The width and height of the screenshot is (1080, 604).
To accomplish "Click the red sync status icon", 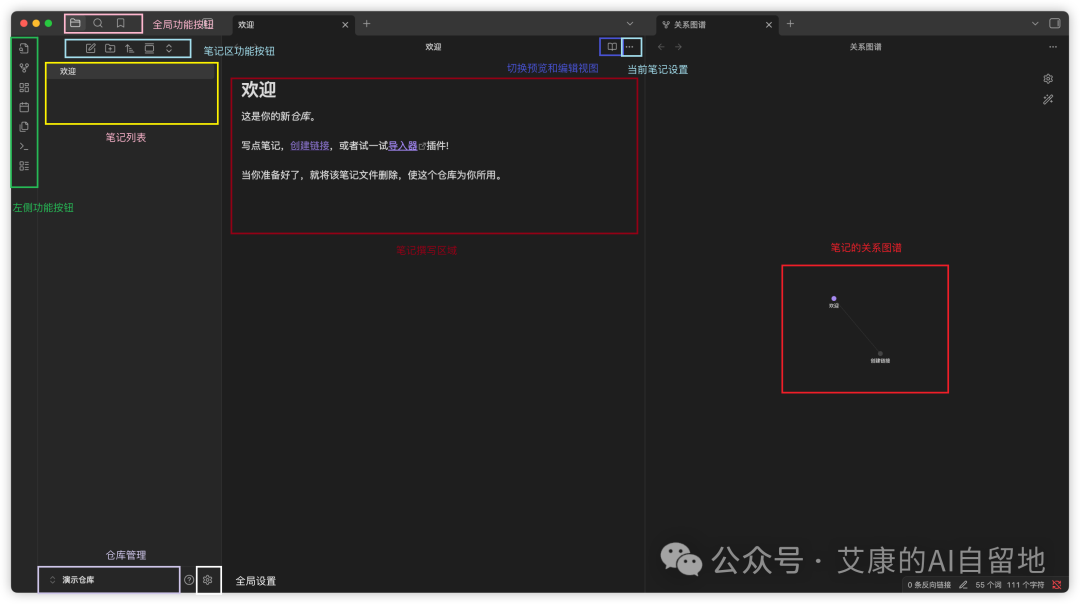I will 1057,585.
